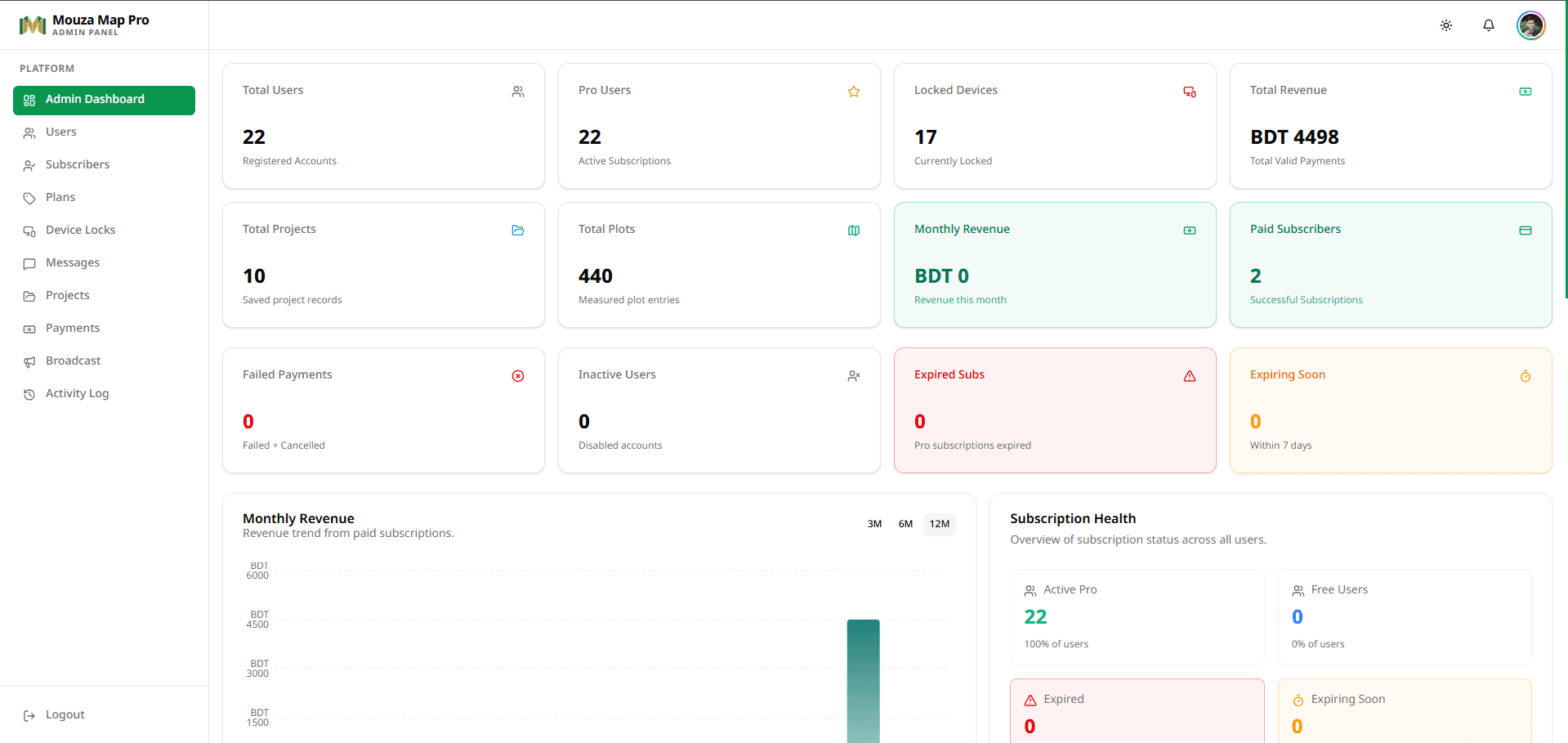Click the red device icon on Locked Devices
Screen dimensions: 1568x743
point(1190,92)
